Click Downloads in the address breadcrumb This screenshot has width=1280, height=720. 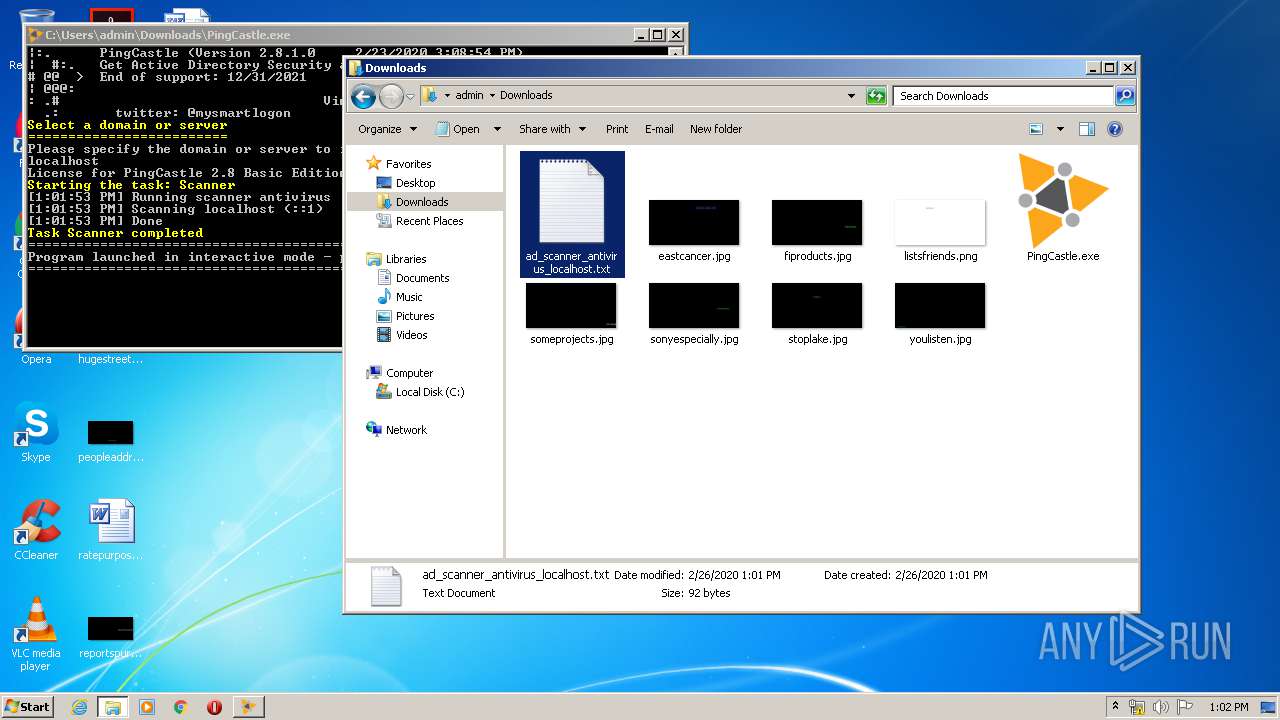point(526,96)
